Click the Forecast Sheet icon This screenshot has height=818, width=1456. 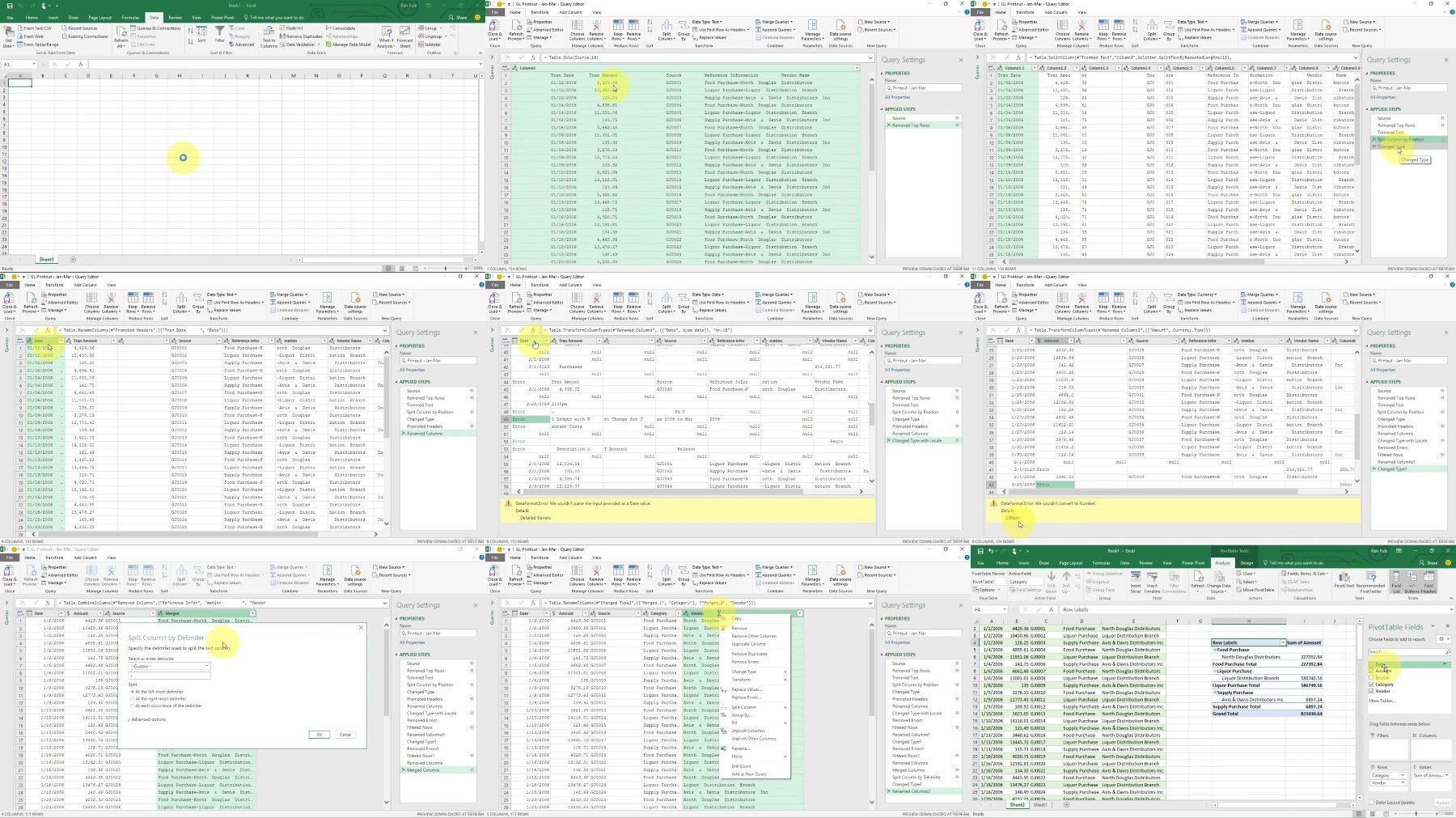pos(404,32)
